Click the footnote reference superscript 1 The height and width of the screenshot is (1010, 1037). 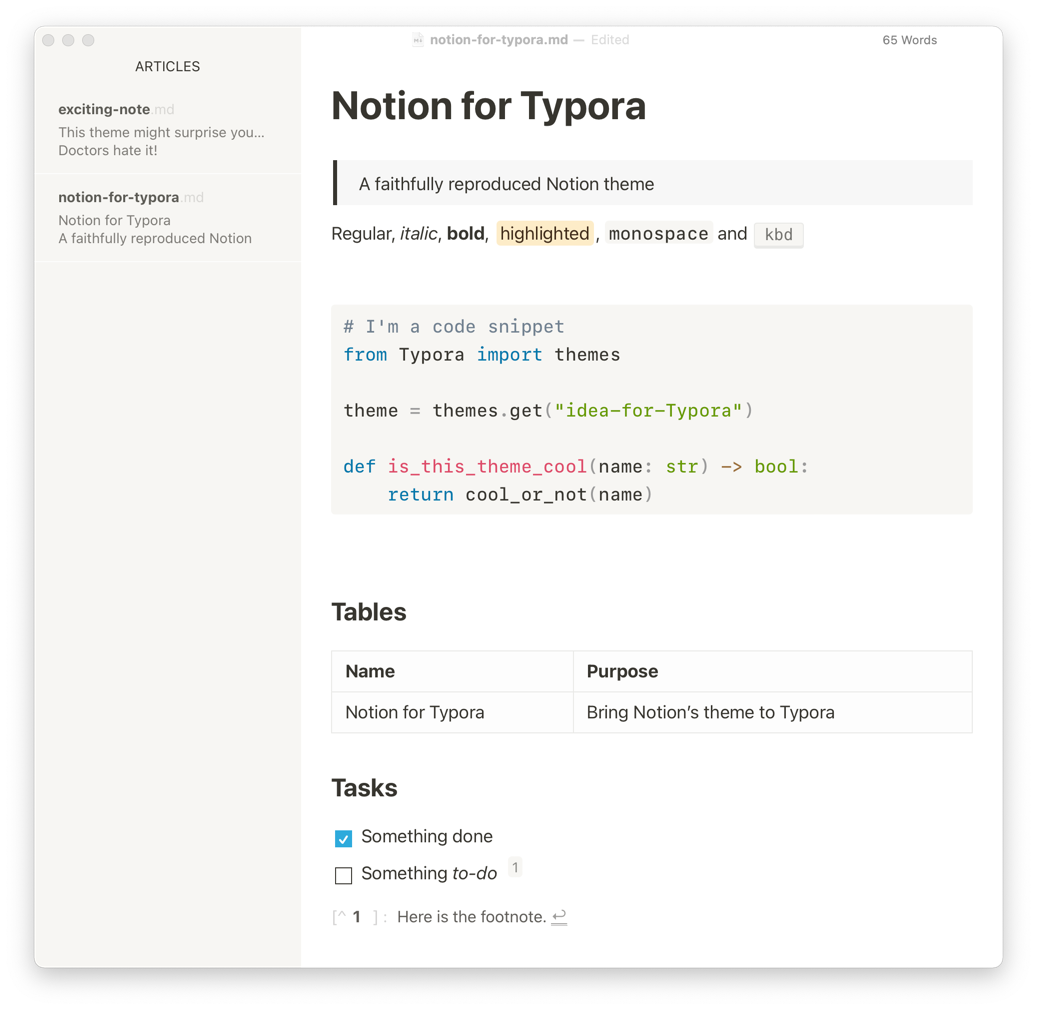coord(515,867)
